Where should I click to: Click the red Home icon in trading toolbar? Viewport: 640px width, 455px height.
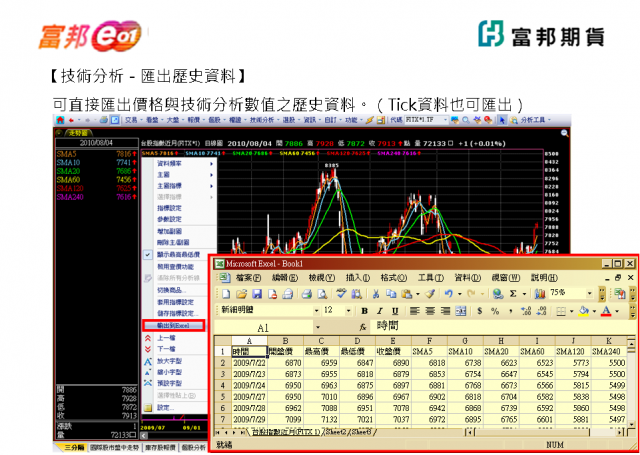(x=60, y=120)
